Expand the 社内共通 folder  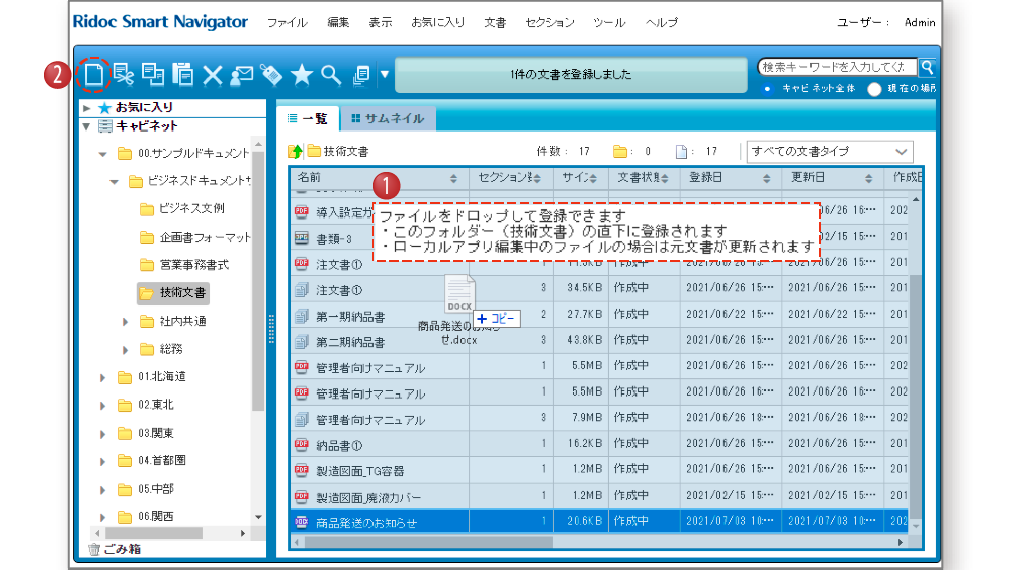point(125,321)
